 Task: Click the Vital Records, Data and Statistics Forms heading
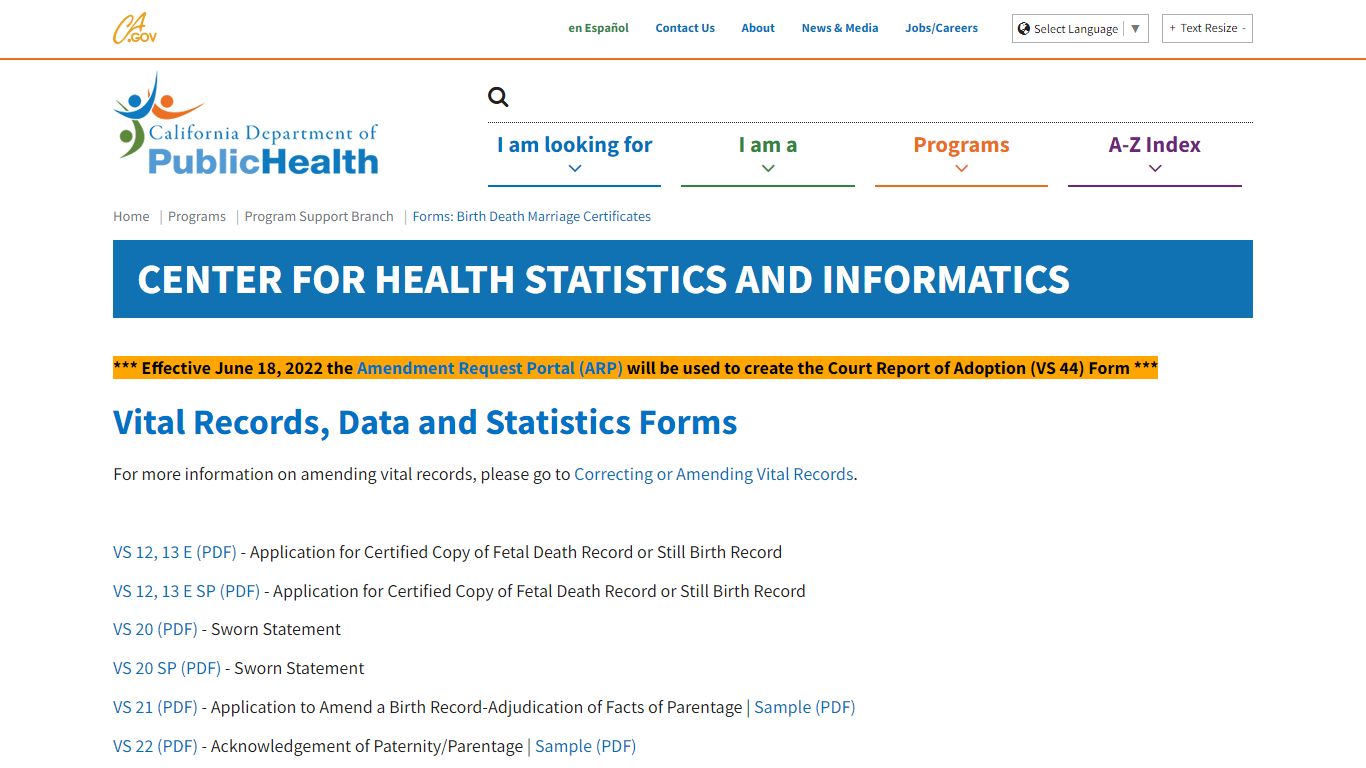click(425, 422)
